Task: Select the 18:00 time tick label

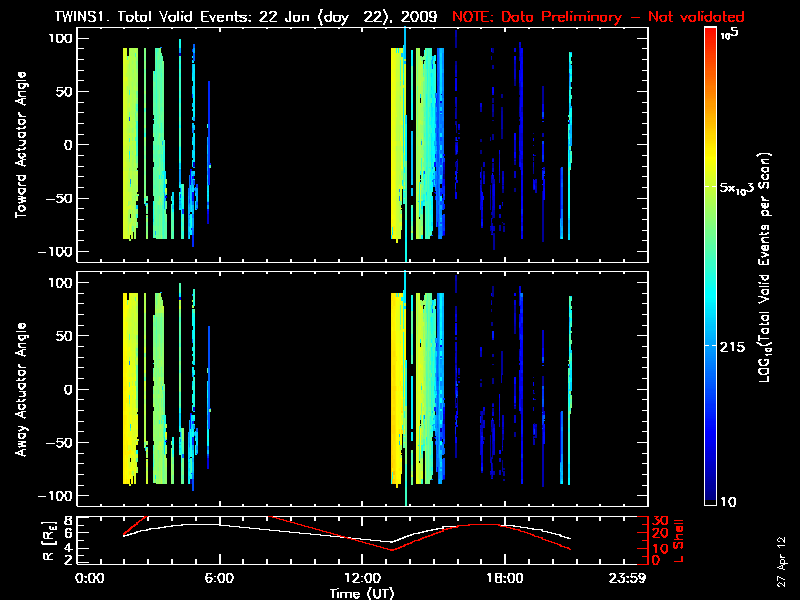Action: click(x=503, y=579)
